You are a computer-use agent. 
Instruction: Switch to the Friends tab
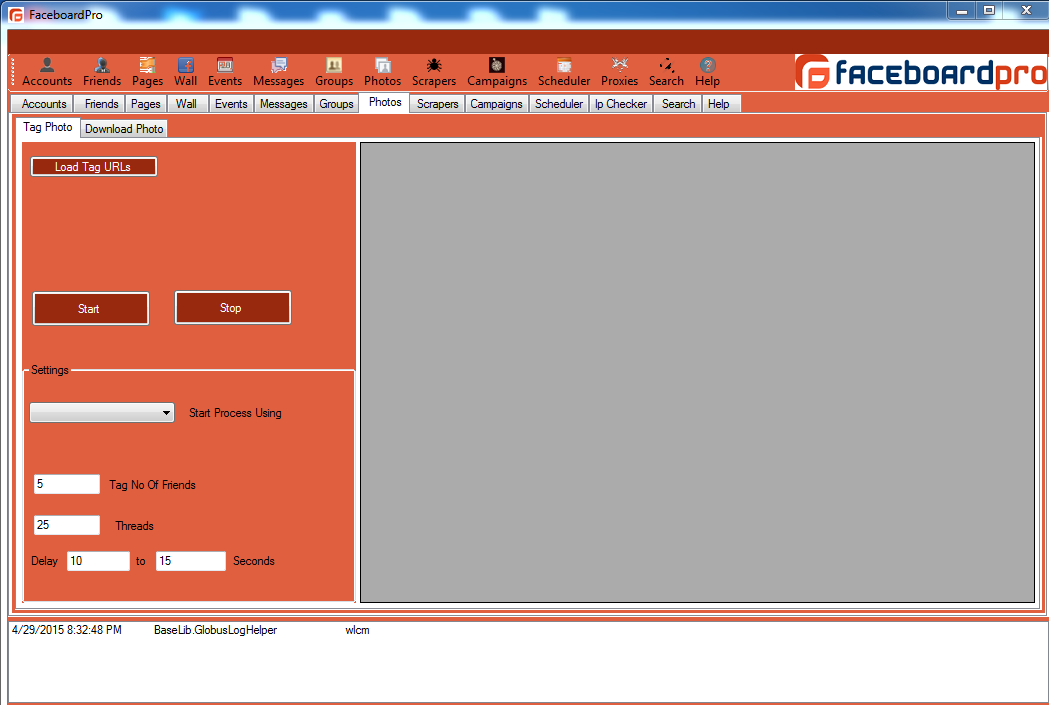(x=101, y=104)
